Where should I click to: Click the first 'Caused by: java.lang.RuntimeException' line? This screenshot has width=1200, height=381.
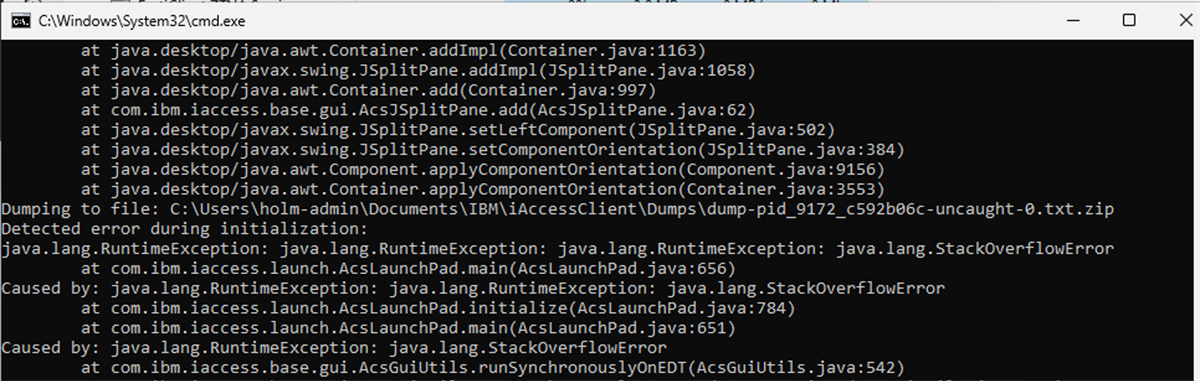pyautogui.click(x=473, y=288)
